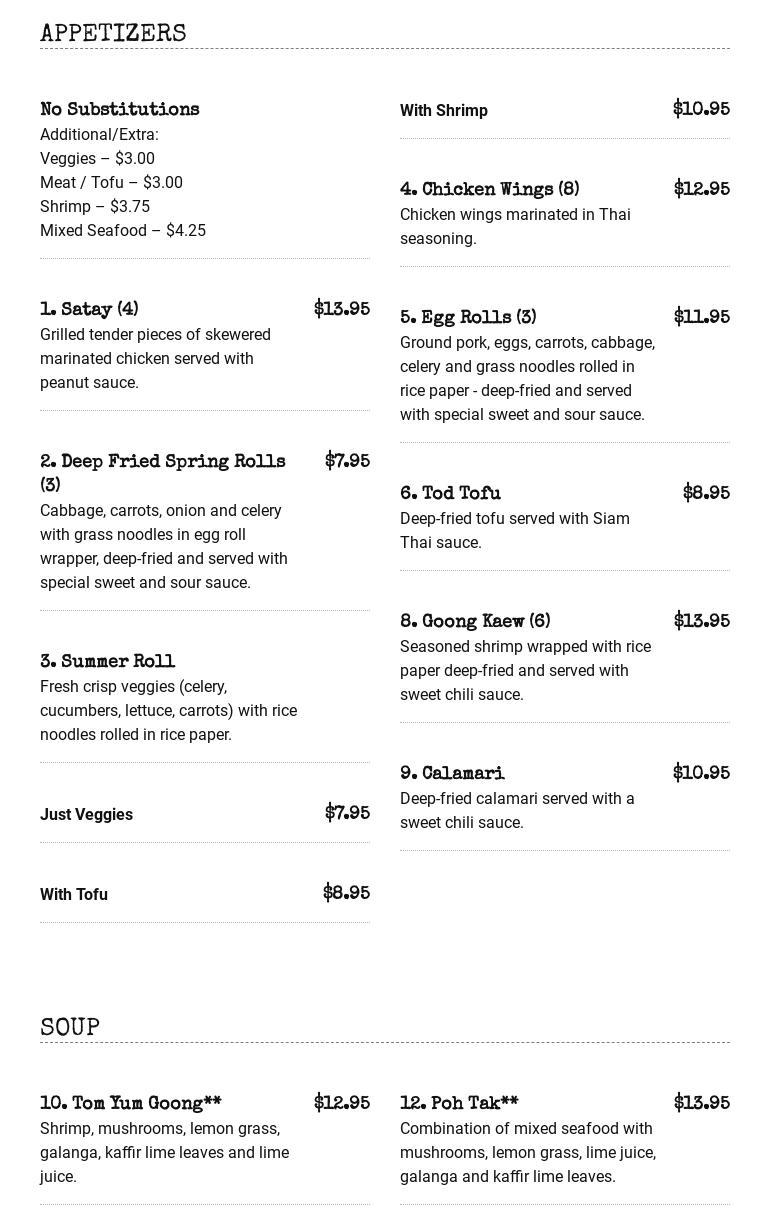770x1210 pixels.
Task: Select the Poh Tak soup title
Action: pyautogui.click(x=459, y=1104)
